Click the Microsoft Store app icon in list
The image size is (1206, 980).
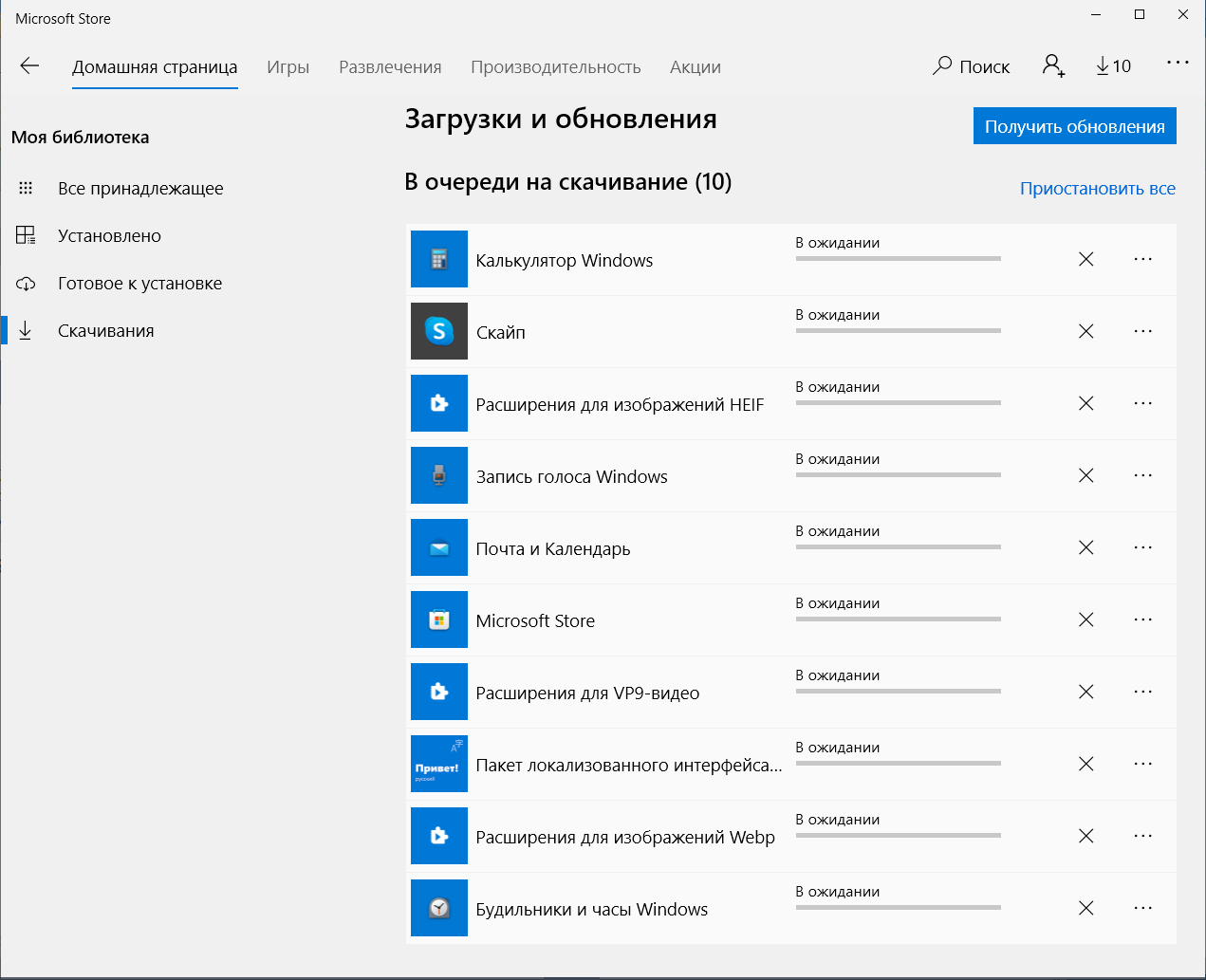[x=439, y=619]
